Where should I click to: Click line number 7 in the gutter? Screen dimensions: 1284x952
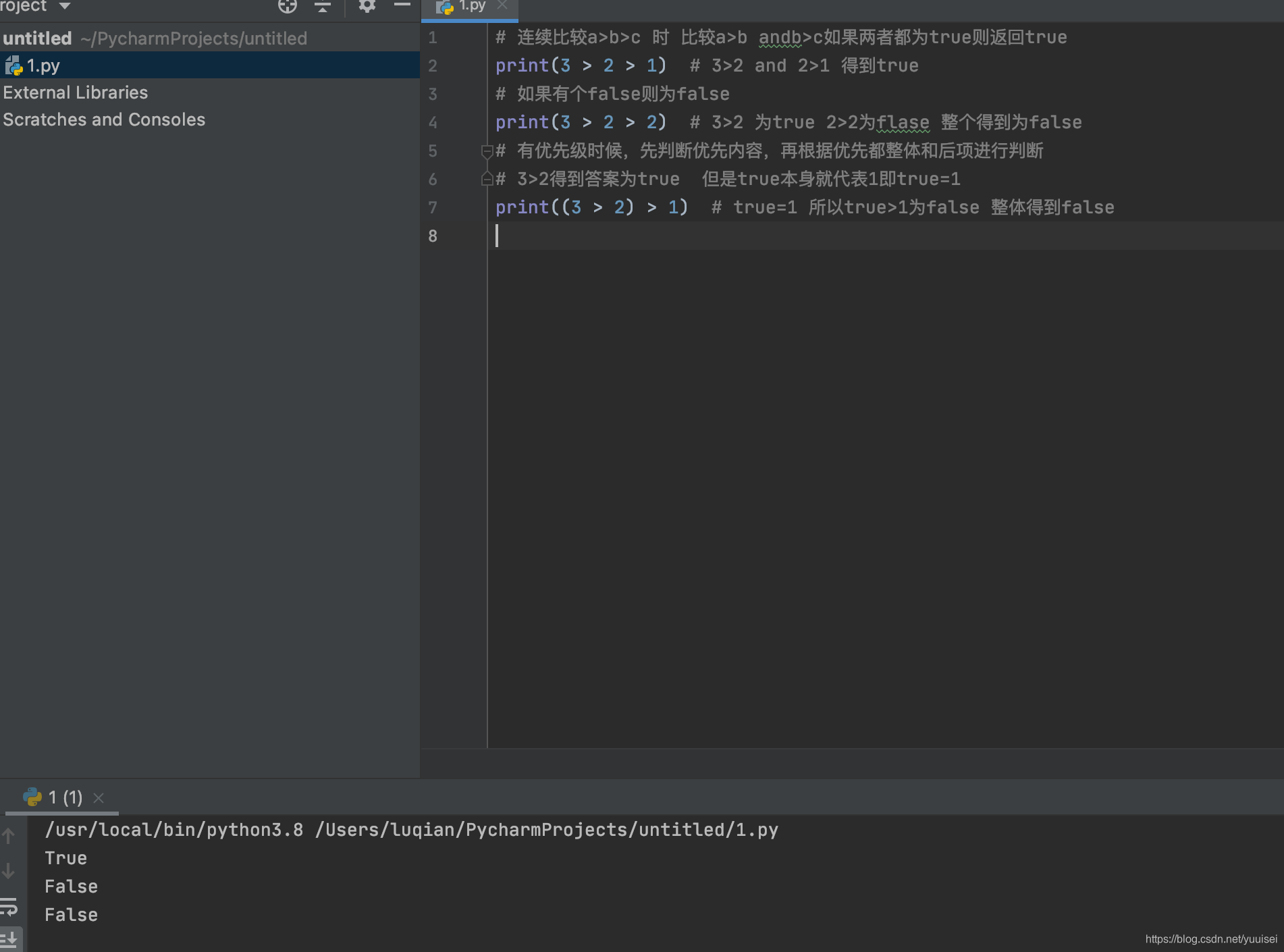pyautogui.click(x=433, y=208)
